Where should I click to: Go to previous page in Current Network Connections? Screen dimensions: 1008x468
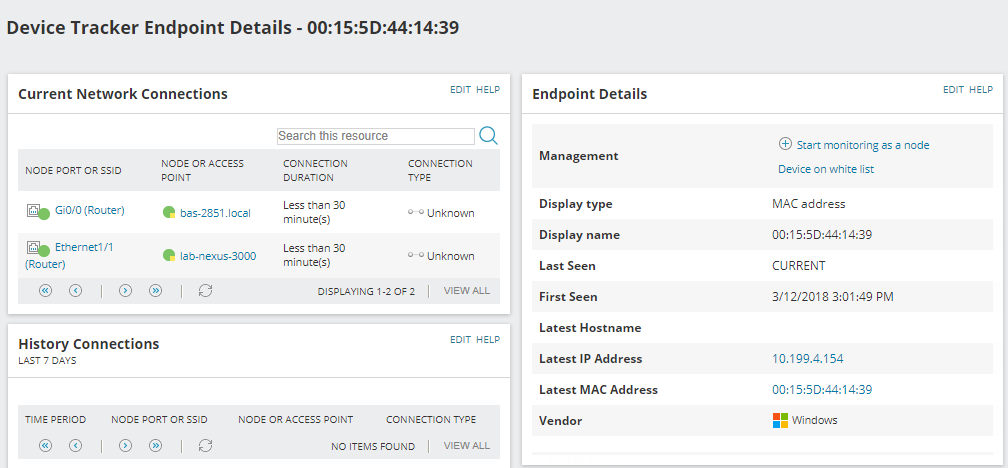point(75,291)
